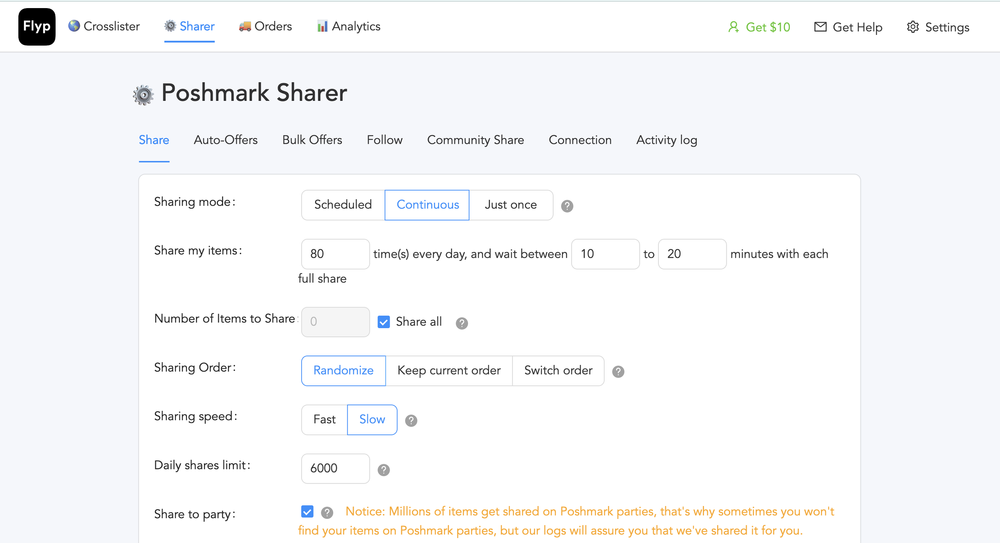Click the disabled Number of Items field
Image resolution: width=1000 pixels, height=543 pixels.
point(335,322)
